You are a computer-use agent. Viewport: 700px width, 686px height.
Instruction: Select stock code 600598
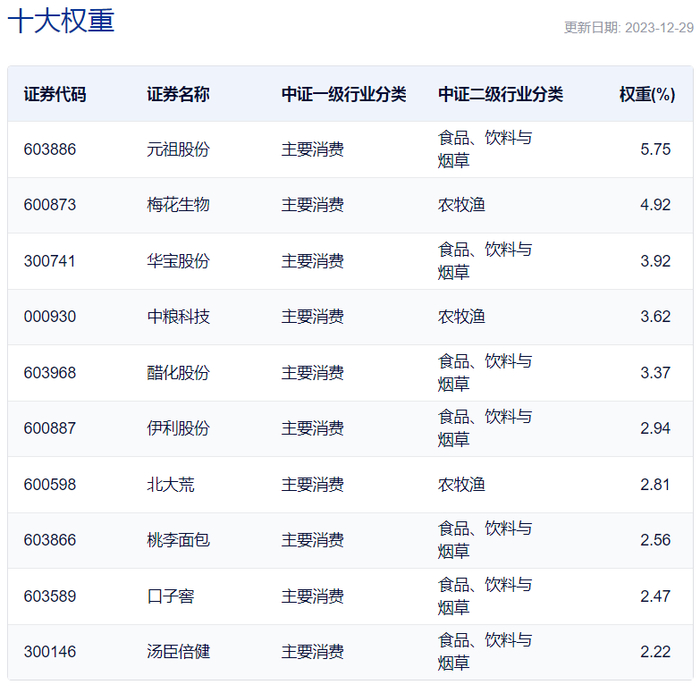(x=50, y=485)
